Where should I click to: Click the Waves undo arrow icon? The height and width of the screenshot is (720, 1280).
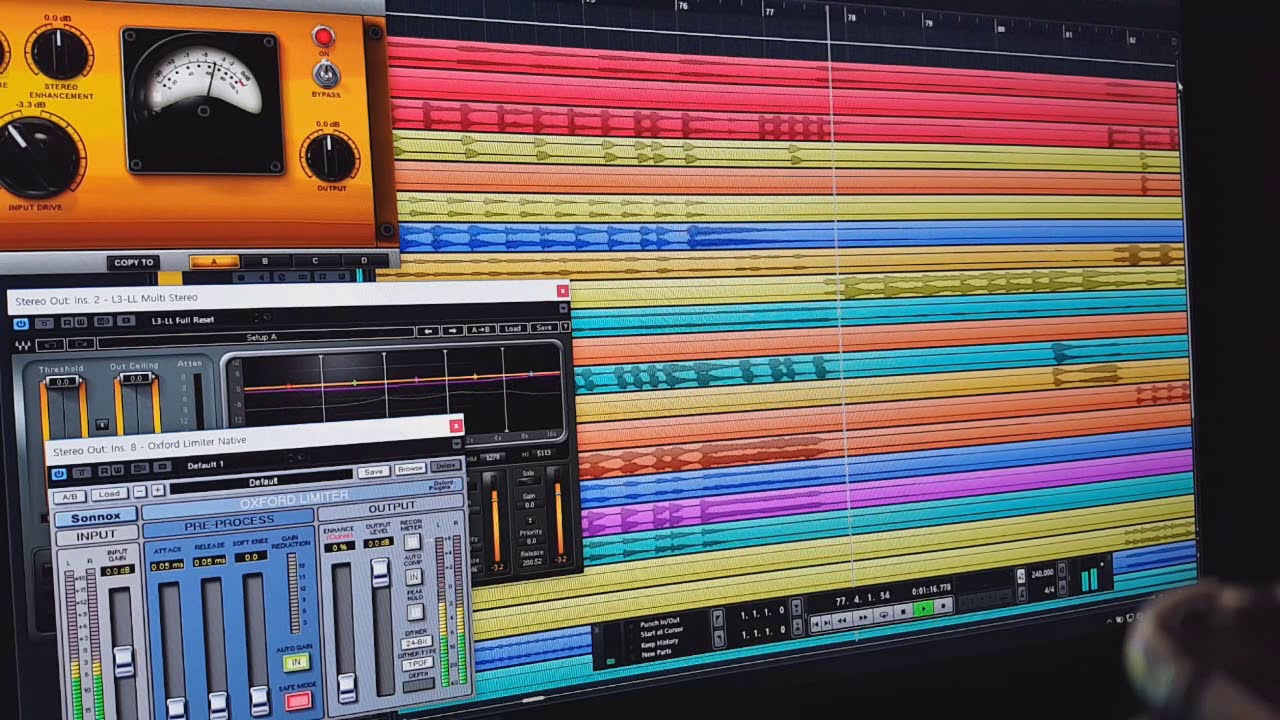pos(50,345)
